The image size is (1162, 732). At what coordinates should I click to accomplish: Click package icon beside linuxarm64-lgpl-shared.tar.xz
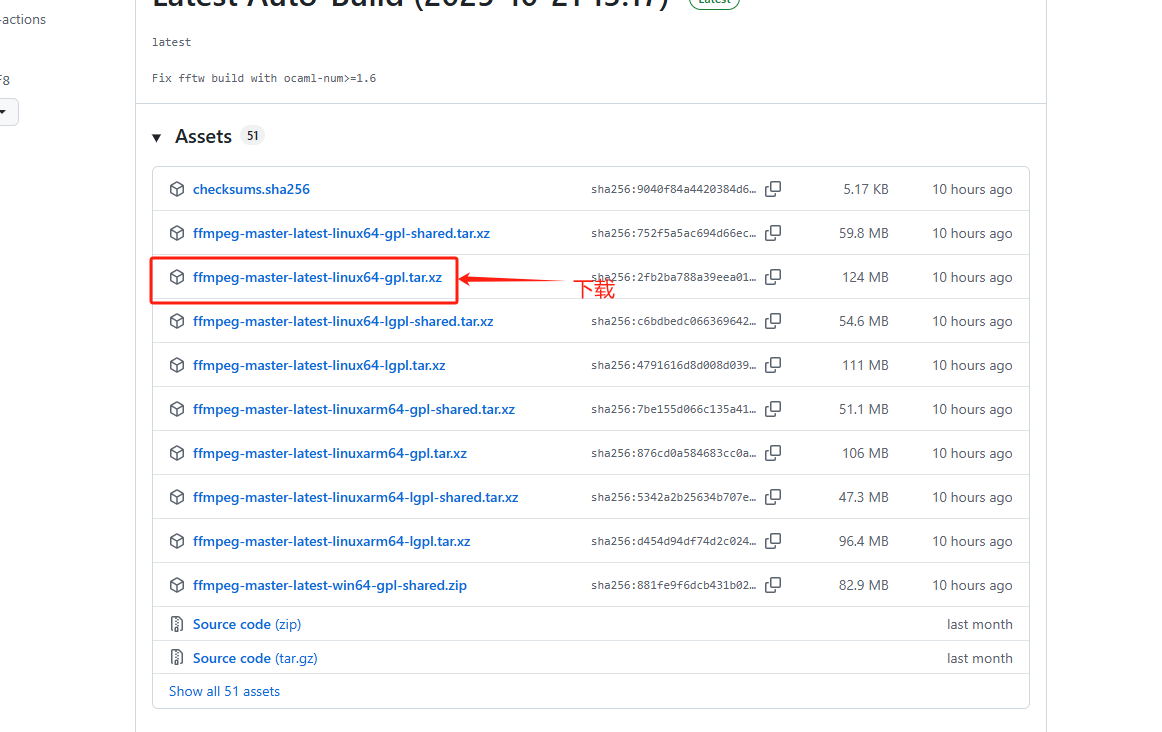click(176, 497)
